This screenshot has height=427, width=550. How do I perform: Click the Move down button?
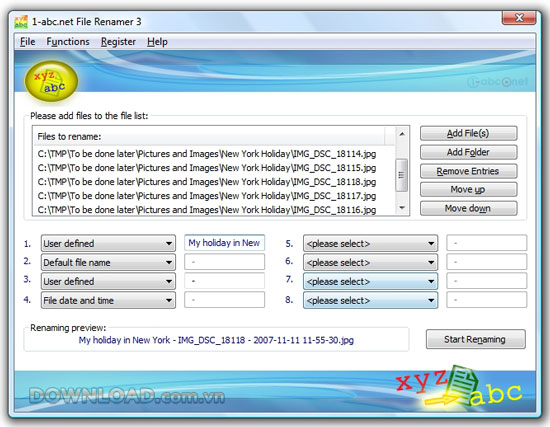click(468, 208)
